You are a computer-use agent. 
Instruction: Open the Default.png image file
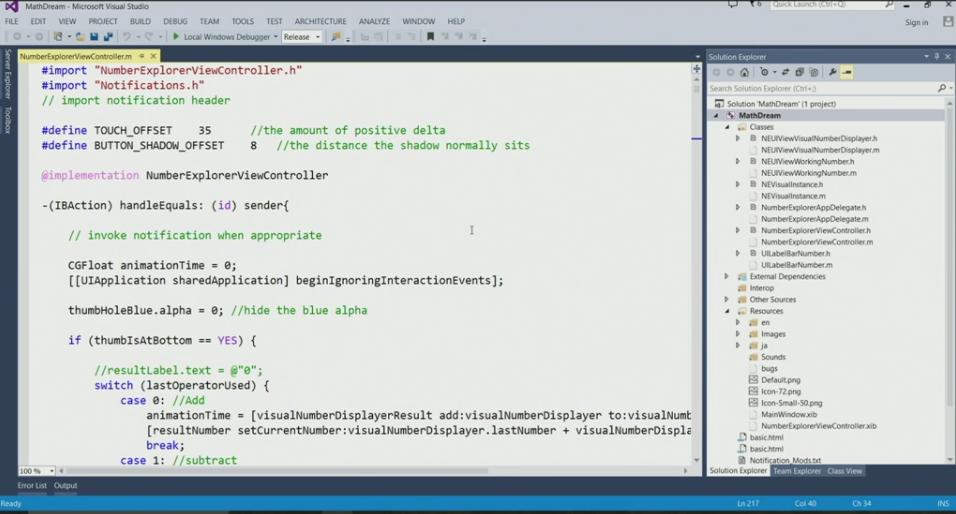pos(780,380)
